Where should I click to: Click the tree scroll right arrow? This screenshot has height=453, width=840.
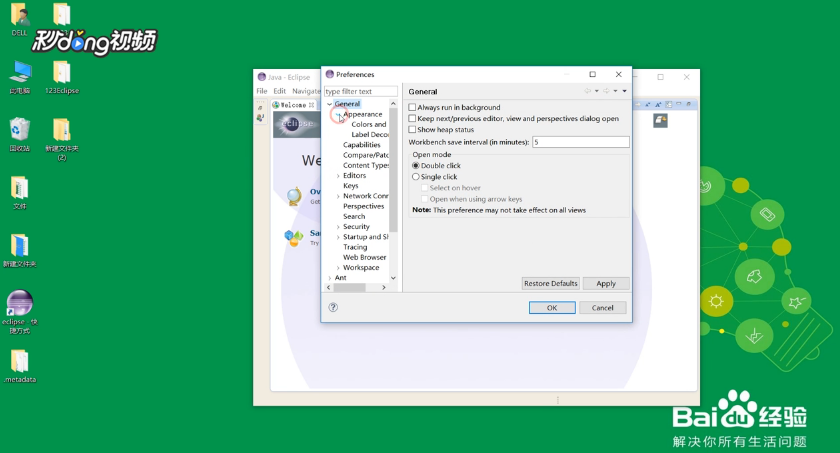click(384, 288)
